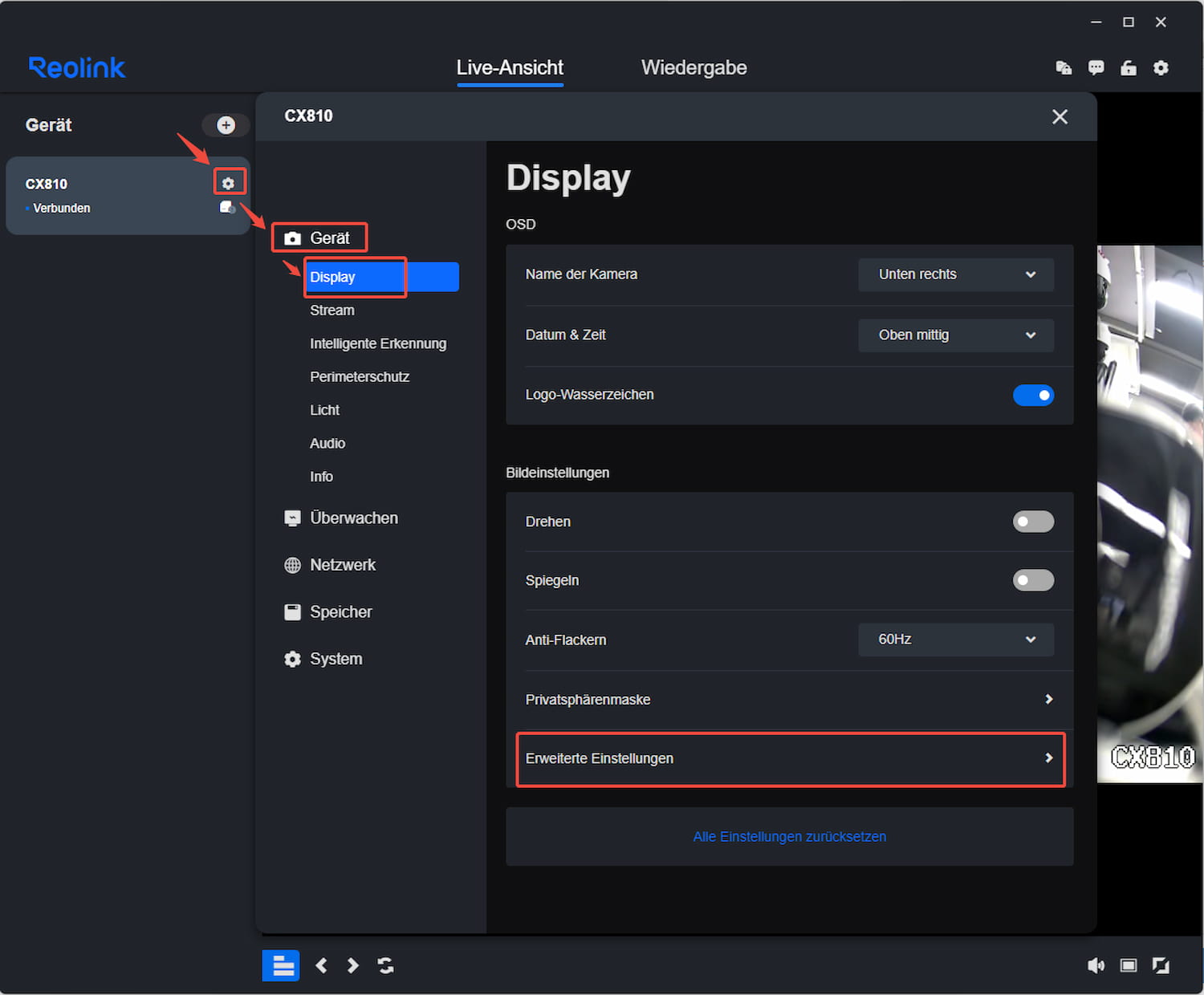The width and height of the screenshot is (1204, 995).
Task: Click Alle Einstellungen zurücksetzen link
Action: tap(790, 836)
